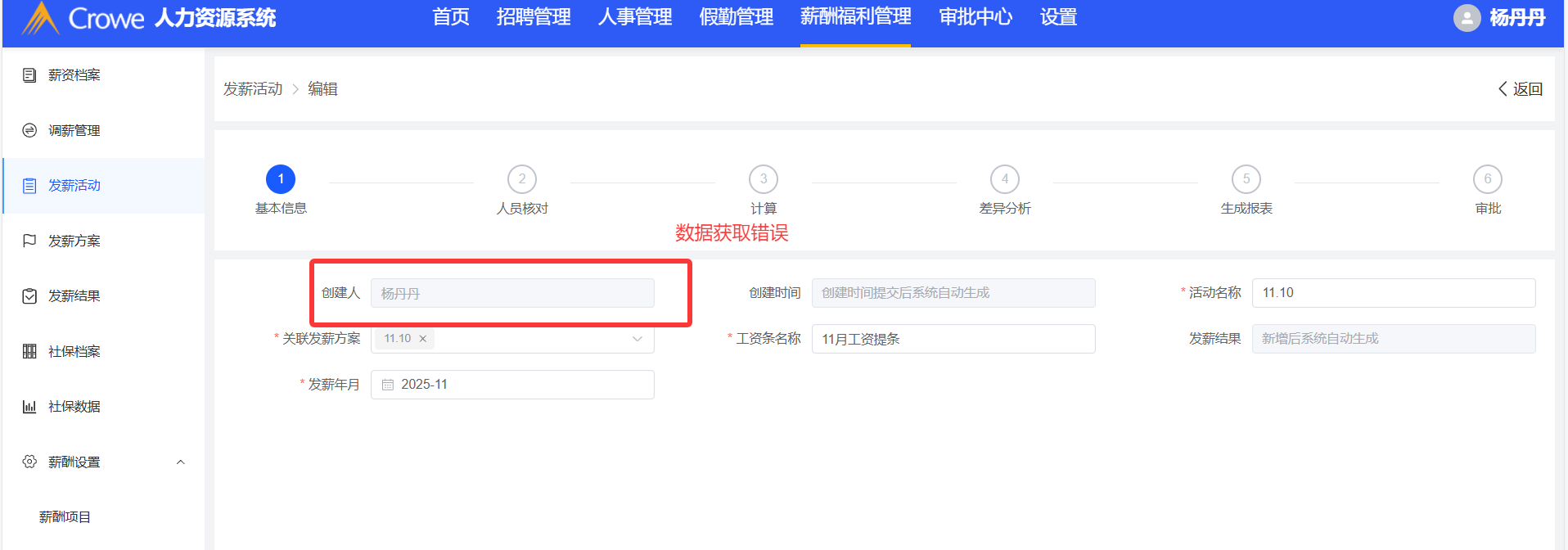Click the 发薪方案 flag icon
1568x550 pixels.
(x=29, y=241)
